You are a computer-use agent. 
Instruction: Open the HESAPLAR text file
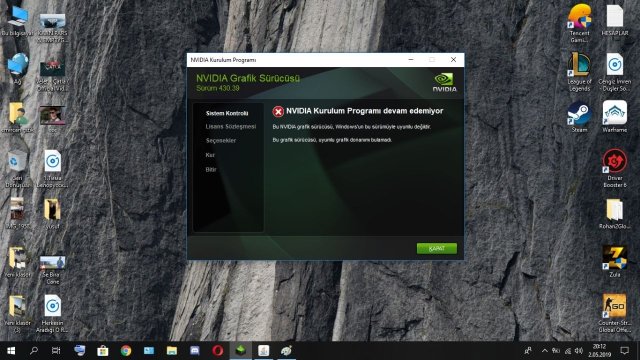coord(615,20)
